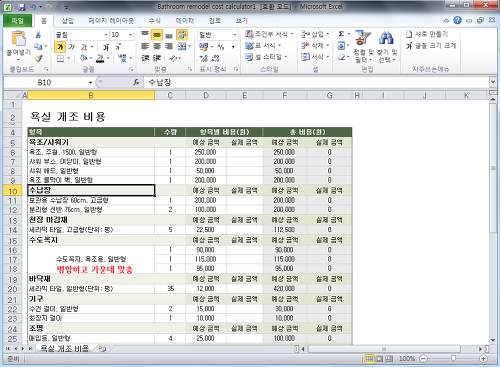Open the 파일 file tab

[x=18, y=21]
